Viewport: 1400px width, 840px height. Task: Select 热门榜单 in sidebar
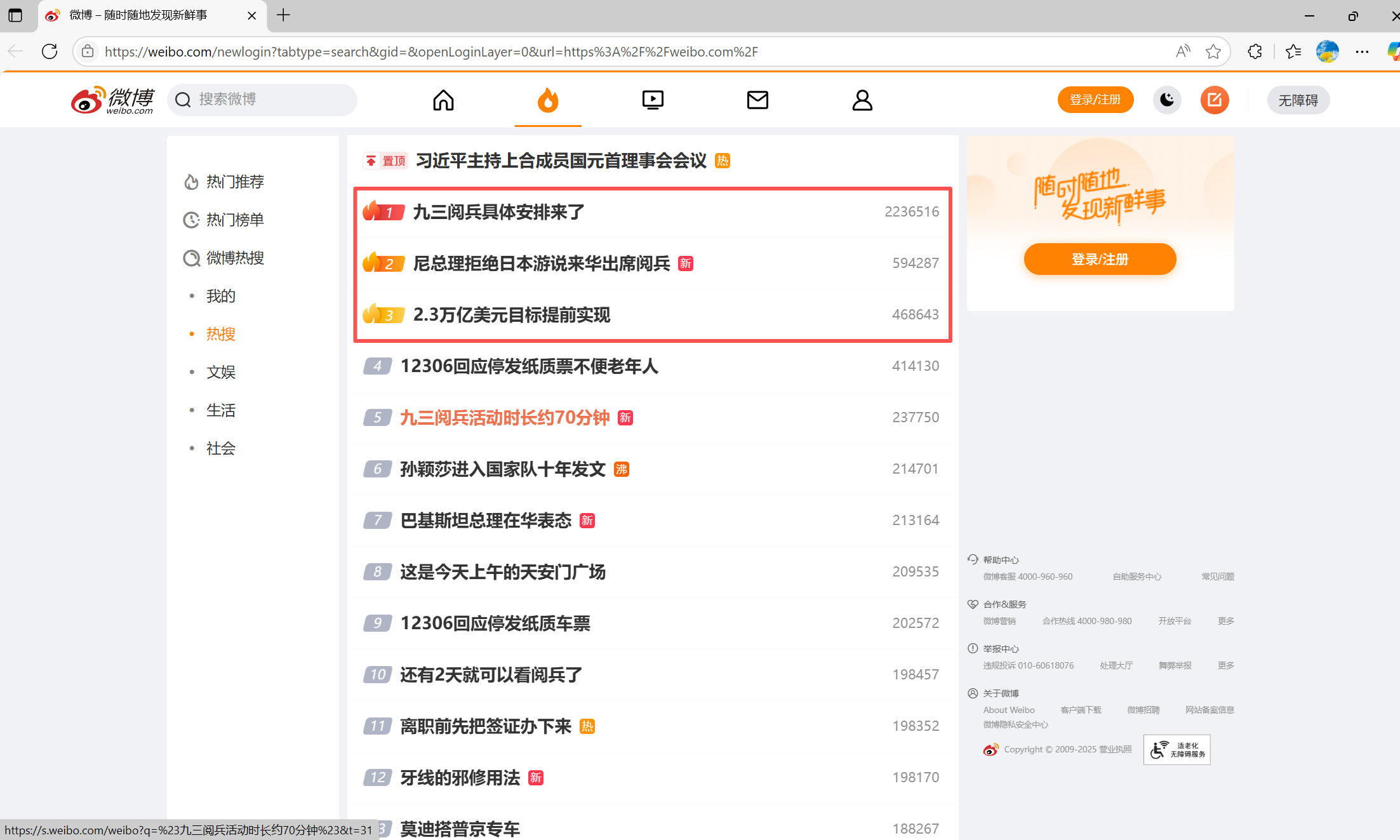click(x=234, y=220)
